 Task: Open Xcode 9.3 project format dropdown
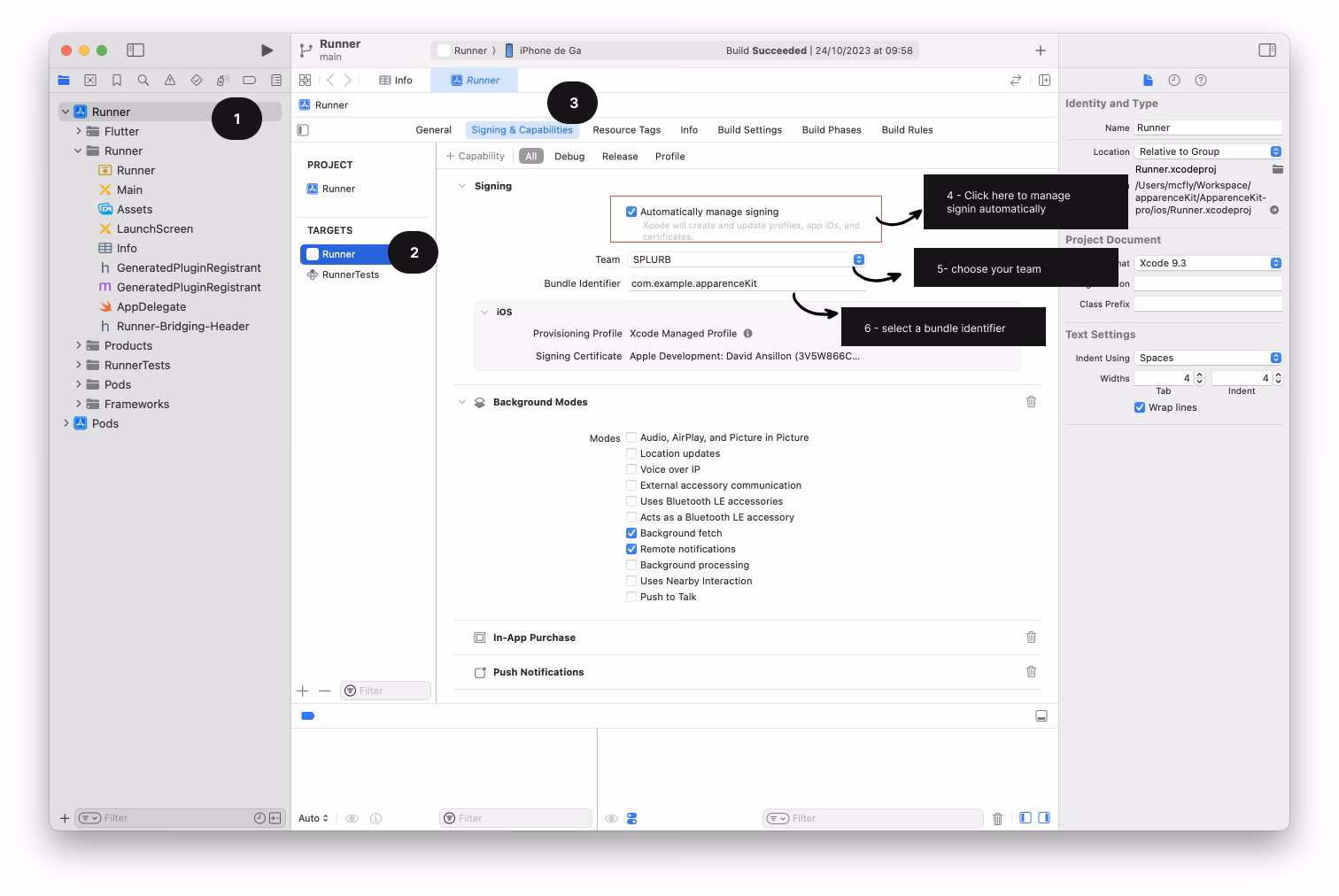(1209, 263)
